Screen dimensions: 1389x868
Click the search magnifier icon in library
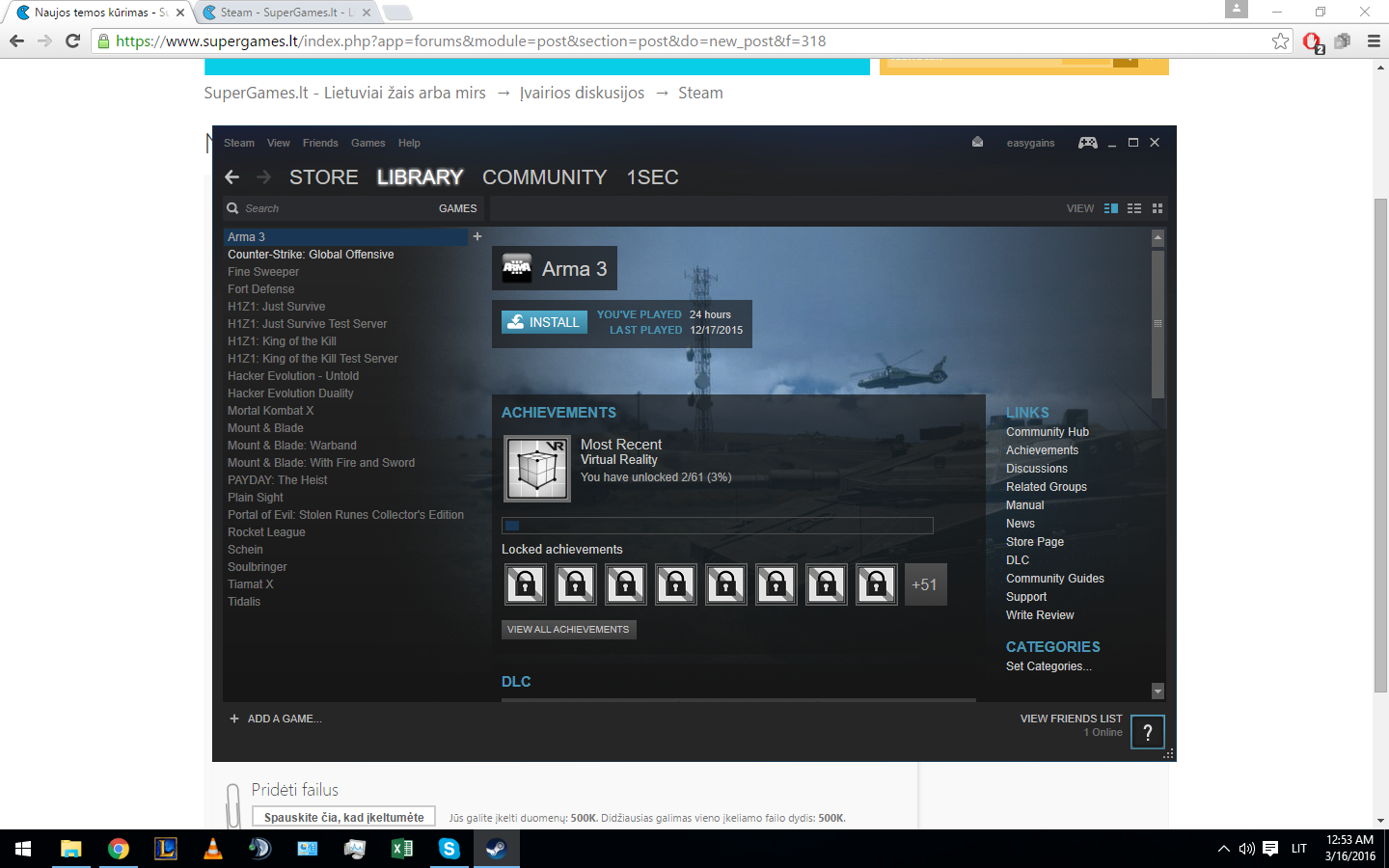tap(232, 208)
